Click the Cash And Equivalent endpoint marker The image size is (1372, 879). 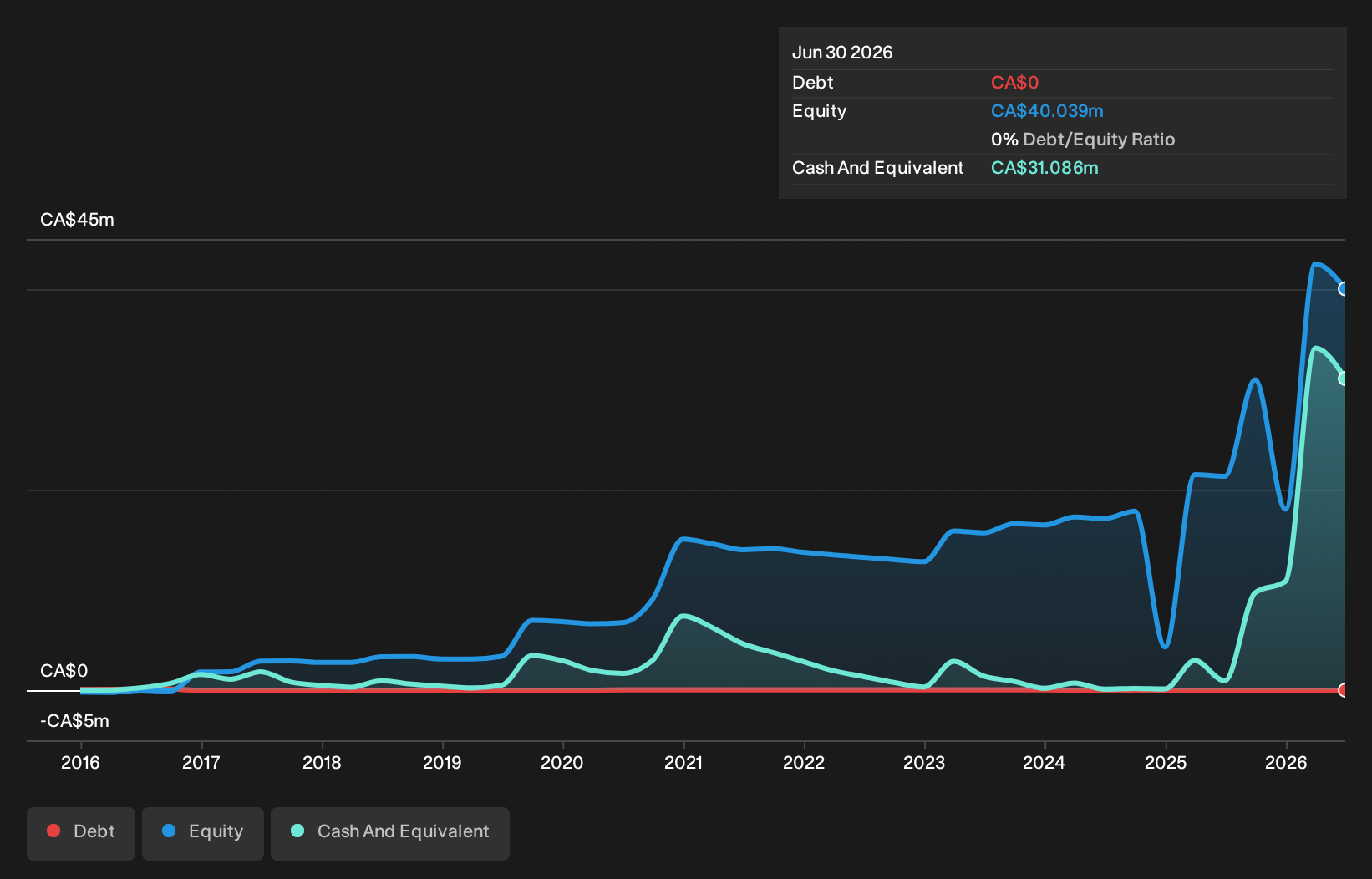tap(1344, 379)
